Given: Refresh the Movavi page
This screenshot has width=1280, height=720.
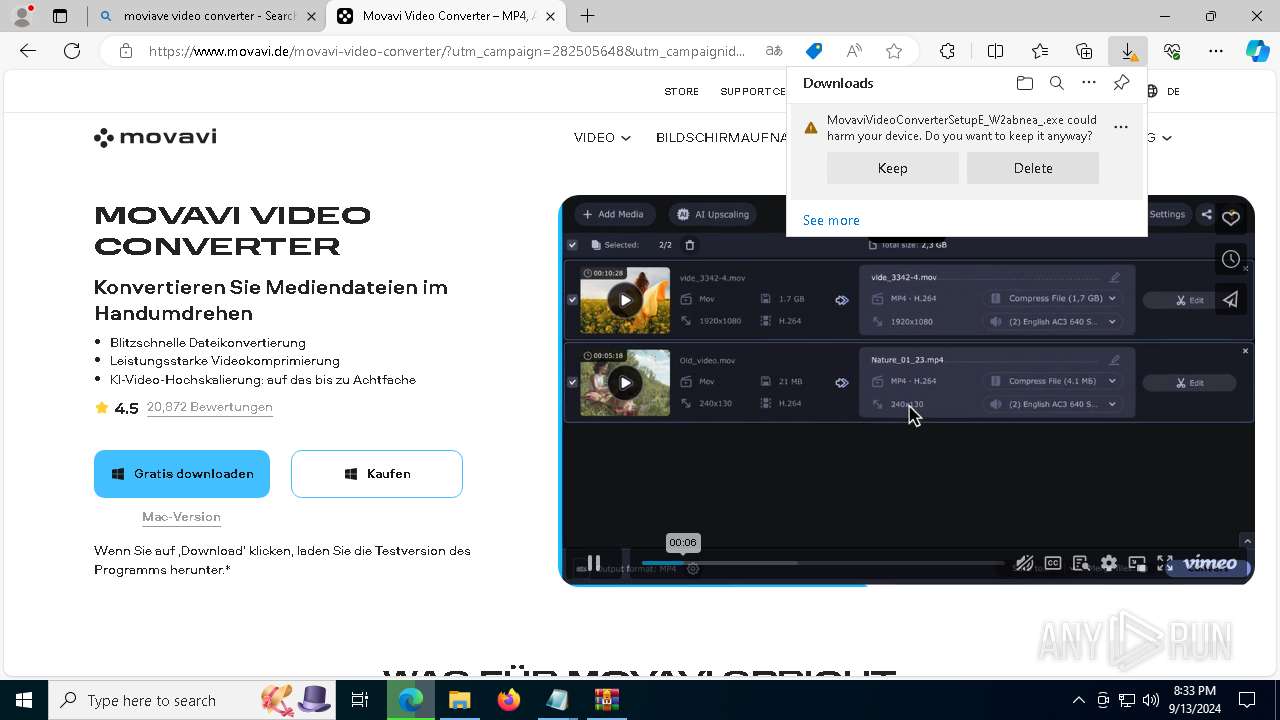Looking at the screenshot, I should tap(72, 51).
